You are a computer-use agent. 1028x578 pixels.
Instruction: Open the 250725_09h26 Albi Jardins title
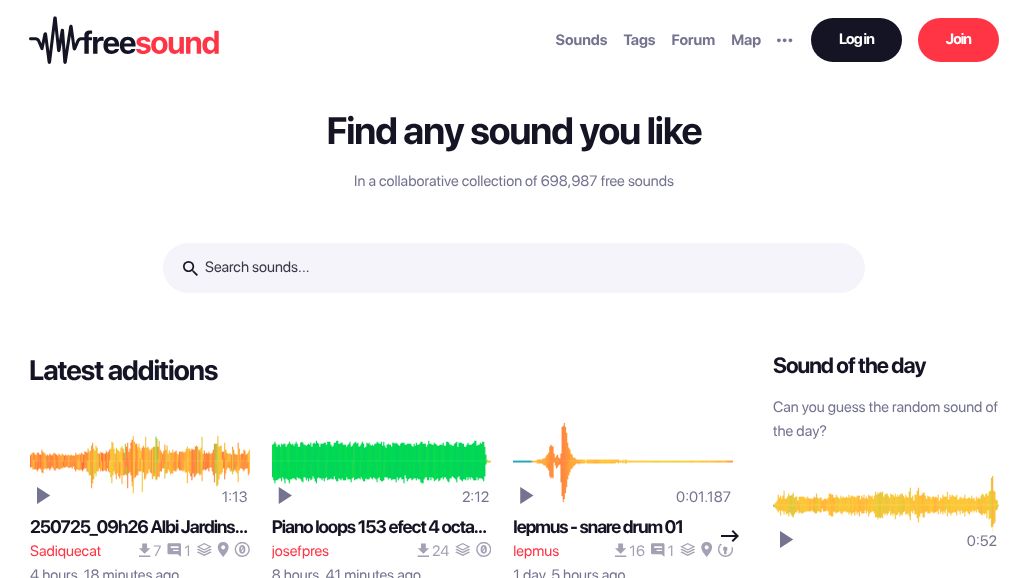point(139,527)
